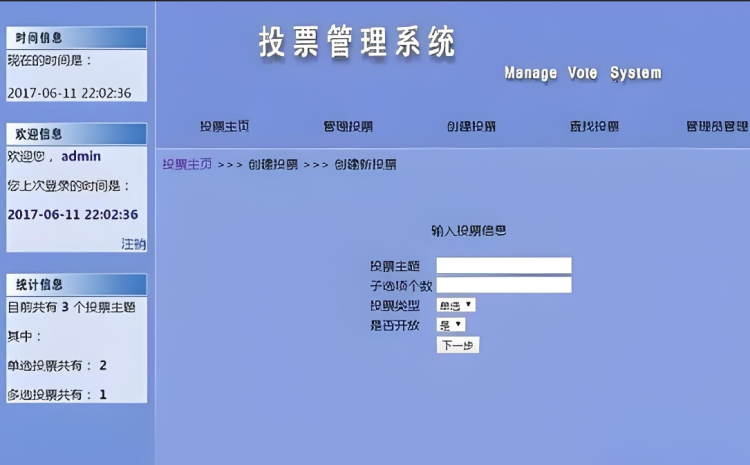
Task: Expand the 投票类型 dropdown
Action: tap(456, 305)
